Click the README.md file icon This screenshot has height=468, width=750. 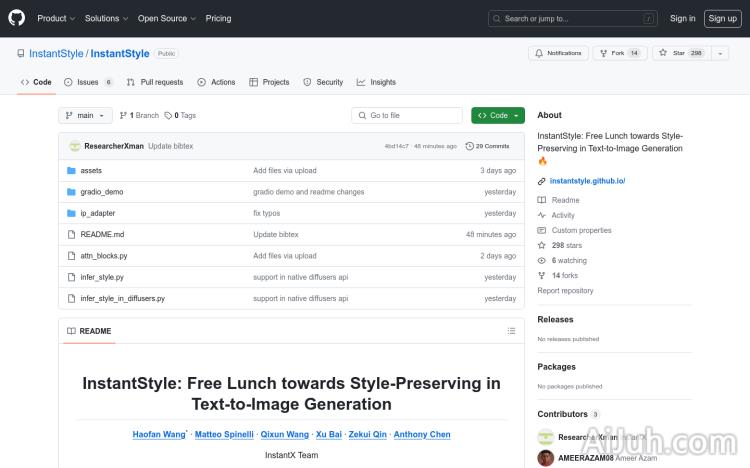[x=71, y=234]
